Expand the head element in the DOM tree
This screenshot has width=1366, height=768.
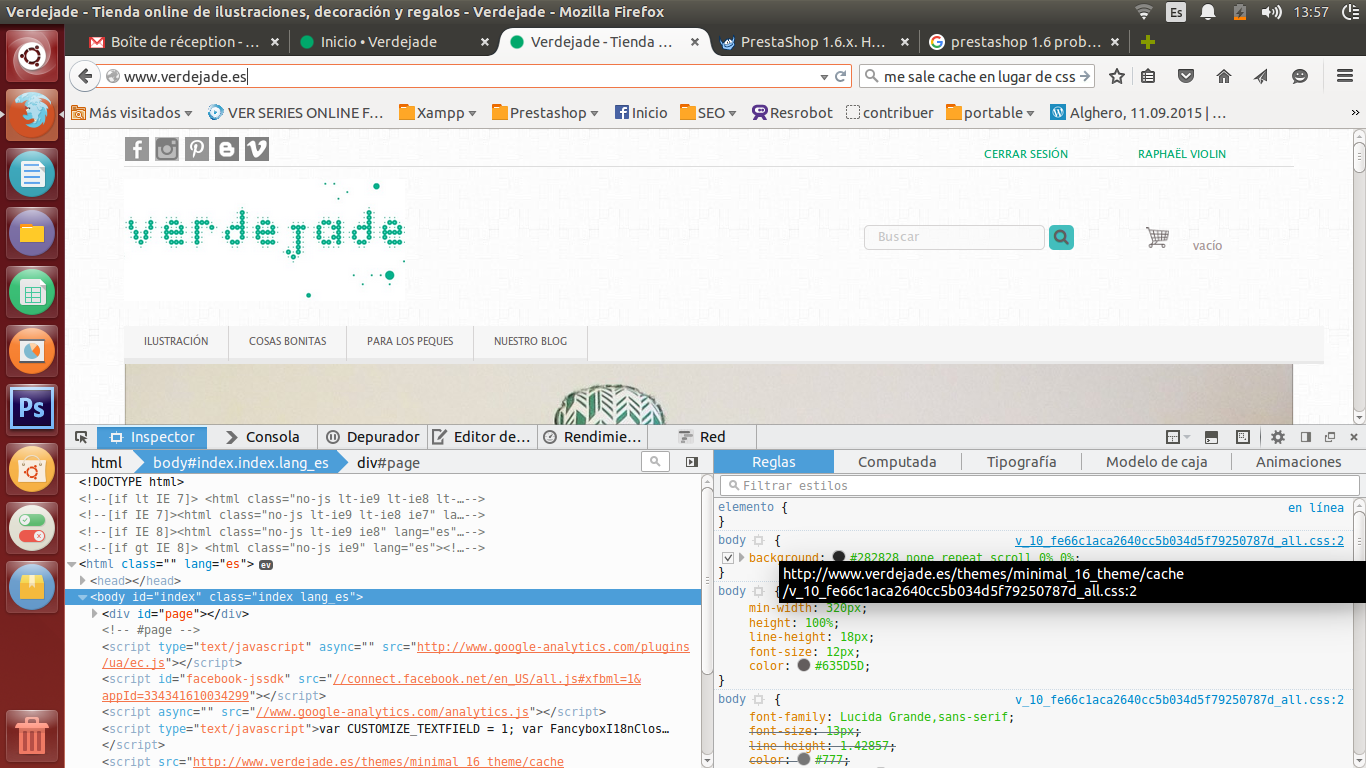(84, 581)
